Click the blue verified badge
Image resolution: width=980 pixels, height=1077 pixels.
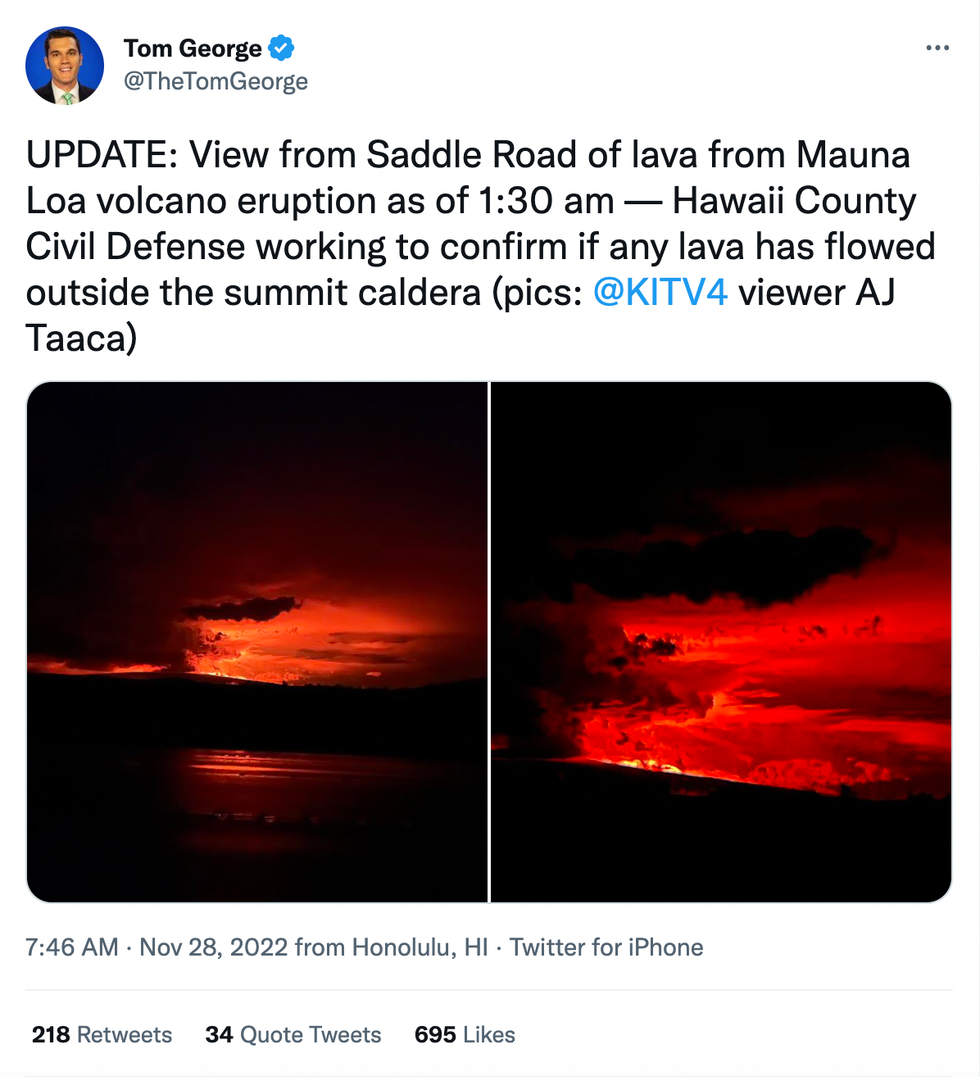point(283,48)
